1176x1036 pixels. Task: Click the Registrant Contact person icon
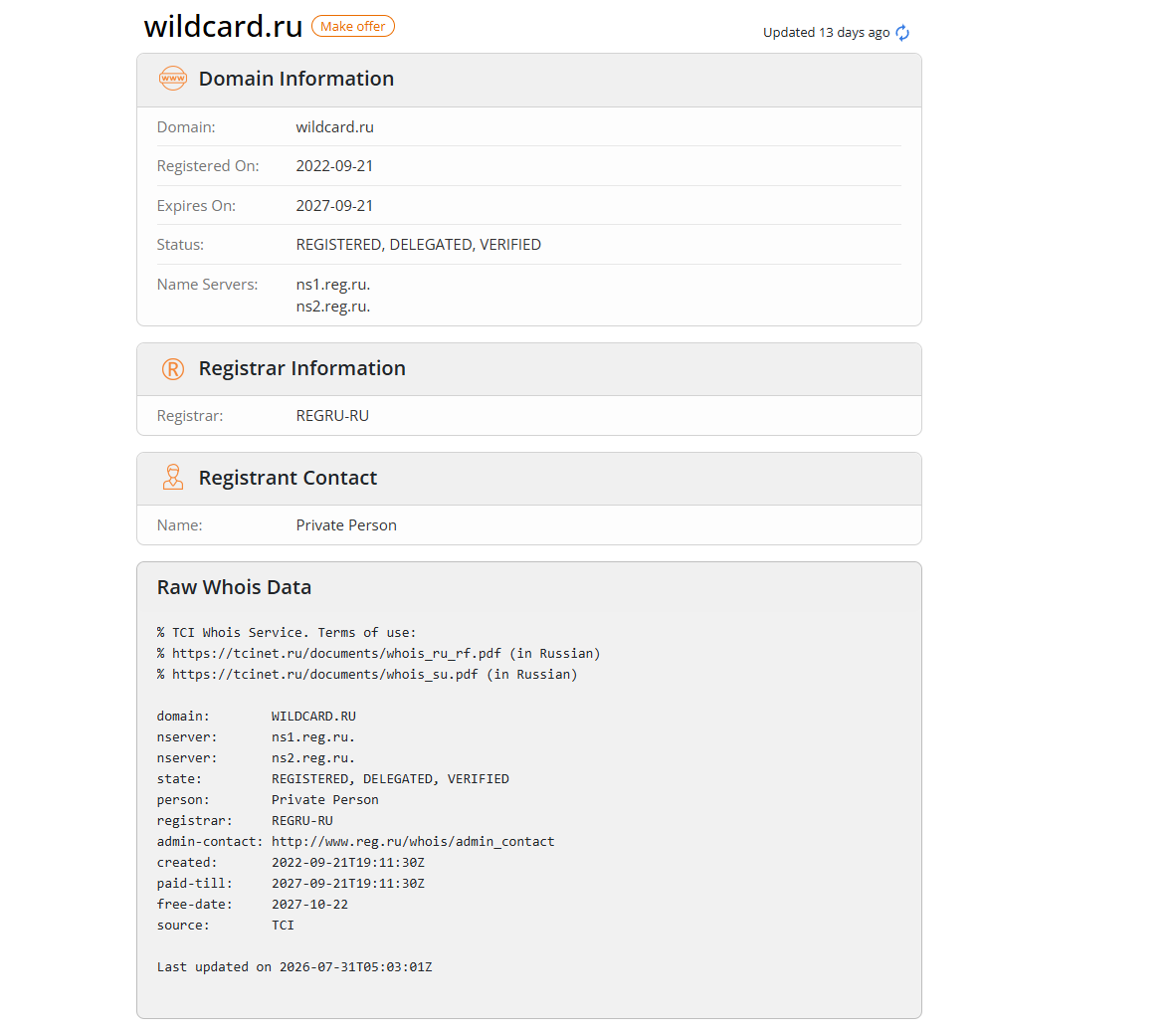point(172,477)
